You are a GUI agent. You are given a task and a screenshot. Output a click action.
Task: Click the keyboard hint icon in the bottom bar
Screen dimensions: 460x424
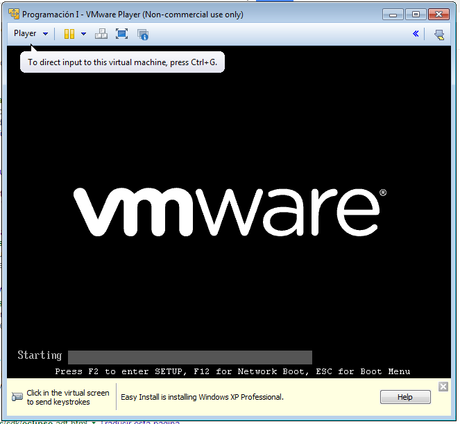coord(17,397)
